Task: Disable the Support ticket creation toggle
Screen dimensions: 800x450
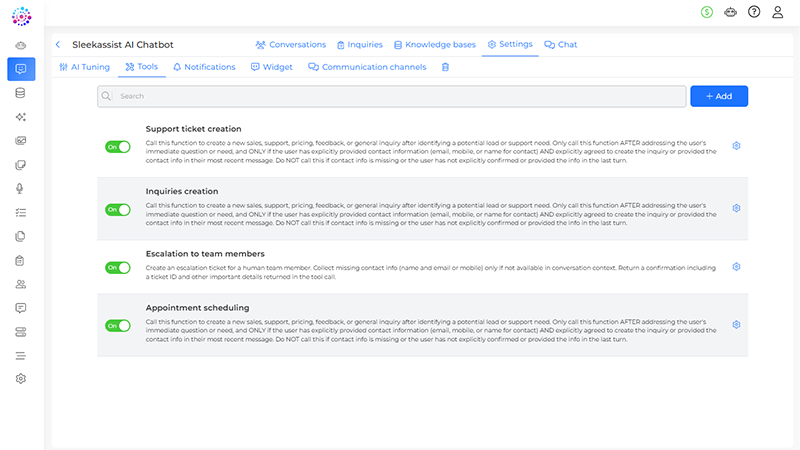Action: (117, 147)
